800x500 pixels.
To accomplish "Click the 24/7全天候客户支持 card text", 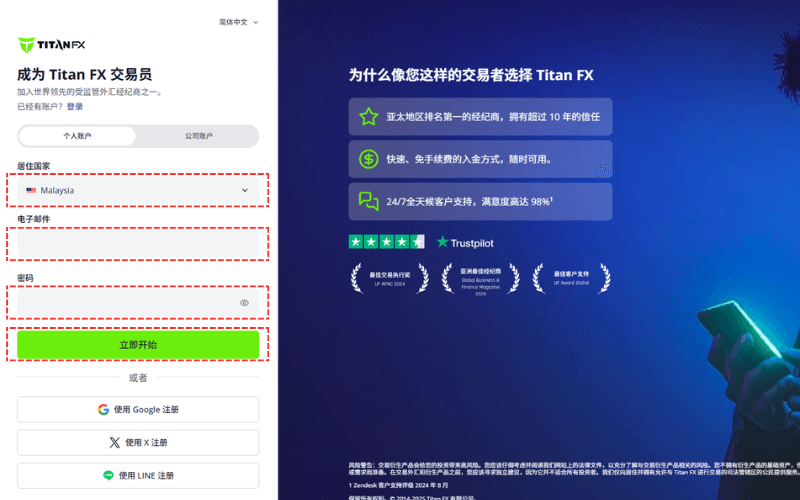I will pos(469,202).
